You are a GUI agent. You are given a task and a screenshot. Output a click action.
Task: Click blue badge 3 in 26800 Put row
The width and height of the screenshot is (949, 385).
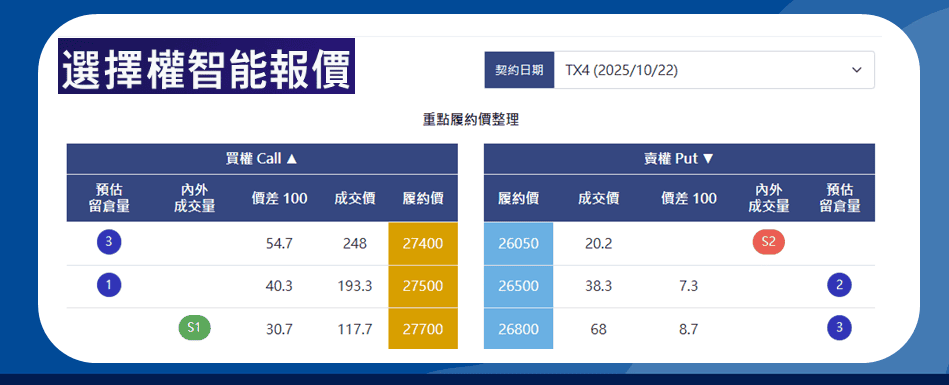tap(839, 328)
